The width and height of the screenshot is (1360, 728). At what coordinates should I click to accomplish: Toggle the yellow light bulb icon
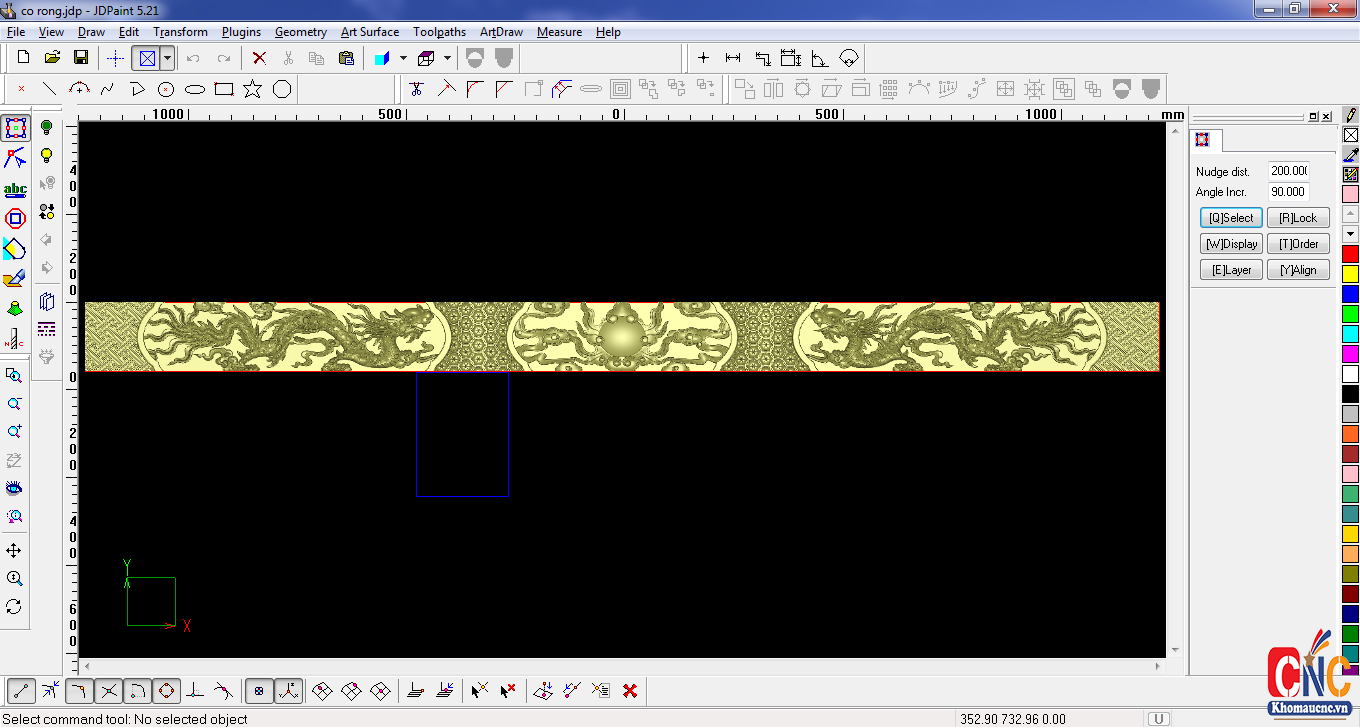point(46,155)
